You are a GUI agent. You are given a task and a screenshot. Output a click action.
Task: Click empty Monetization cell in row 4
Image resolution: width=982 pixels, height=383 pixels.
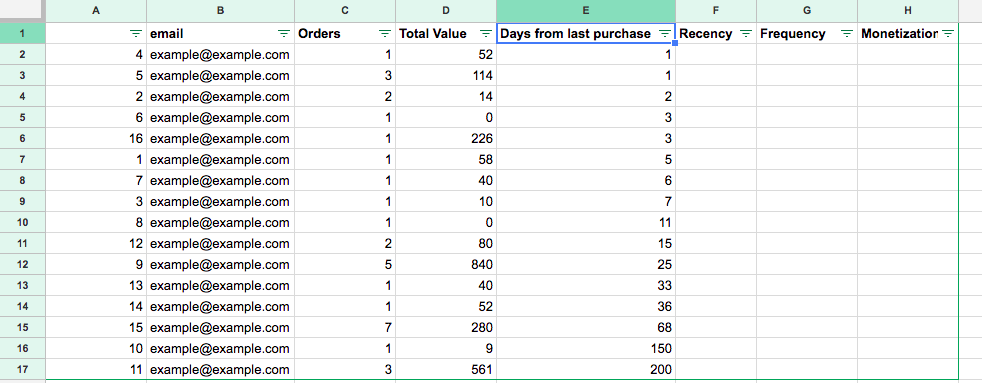click(x=908, y=96)
